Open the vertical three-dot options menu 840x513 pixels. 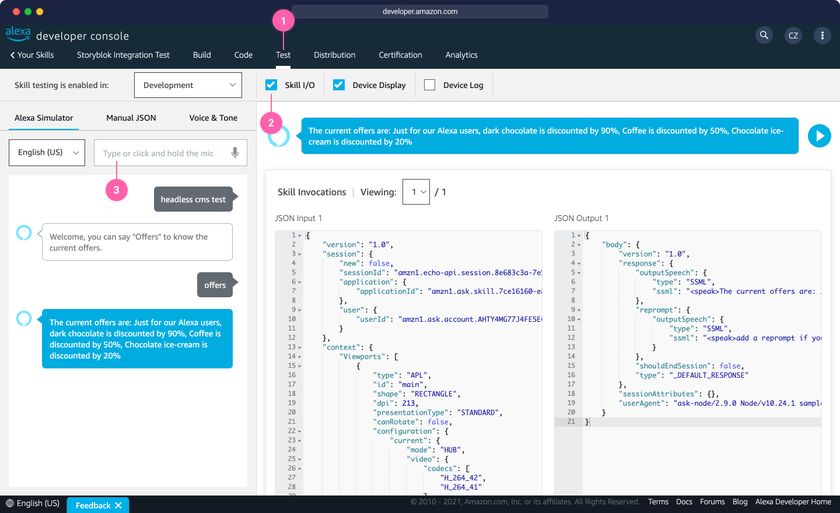(822, 35)
